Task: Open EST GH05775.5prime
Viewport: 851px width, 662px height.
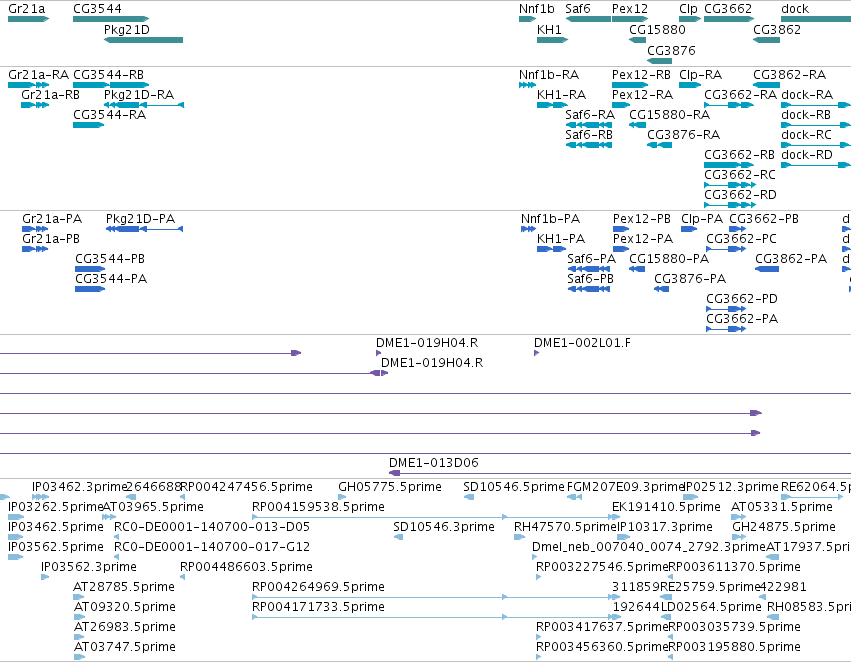Action: tap(342, 497)
